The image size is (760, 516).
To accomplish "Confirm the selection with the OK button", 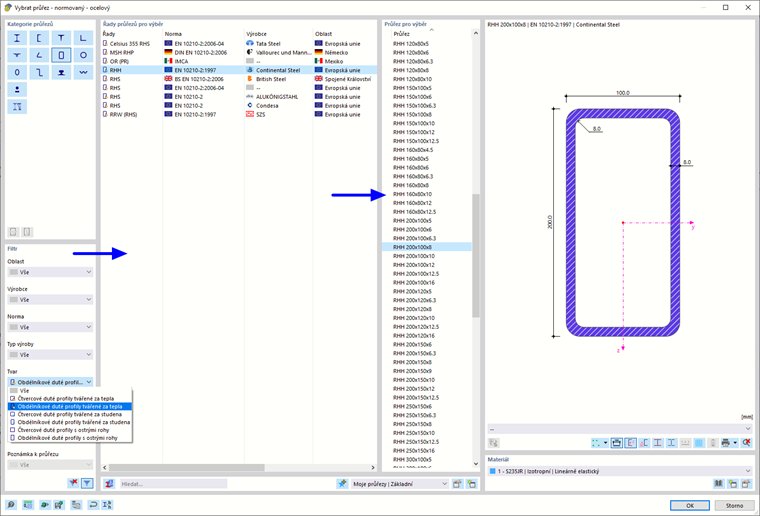I will (x=690, y=505).
